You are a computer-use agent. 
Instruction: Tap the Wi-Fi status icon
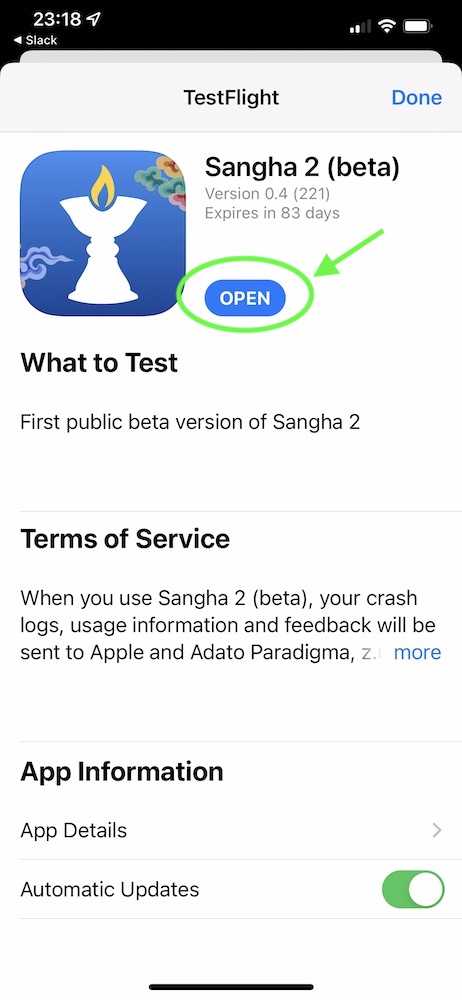click(386, 26)
